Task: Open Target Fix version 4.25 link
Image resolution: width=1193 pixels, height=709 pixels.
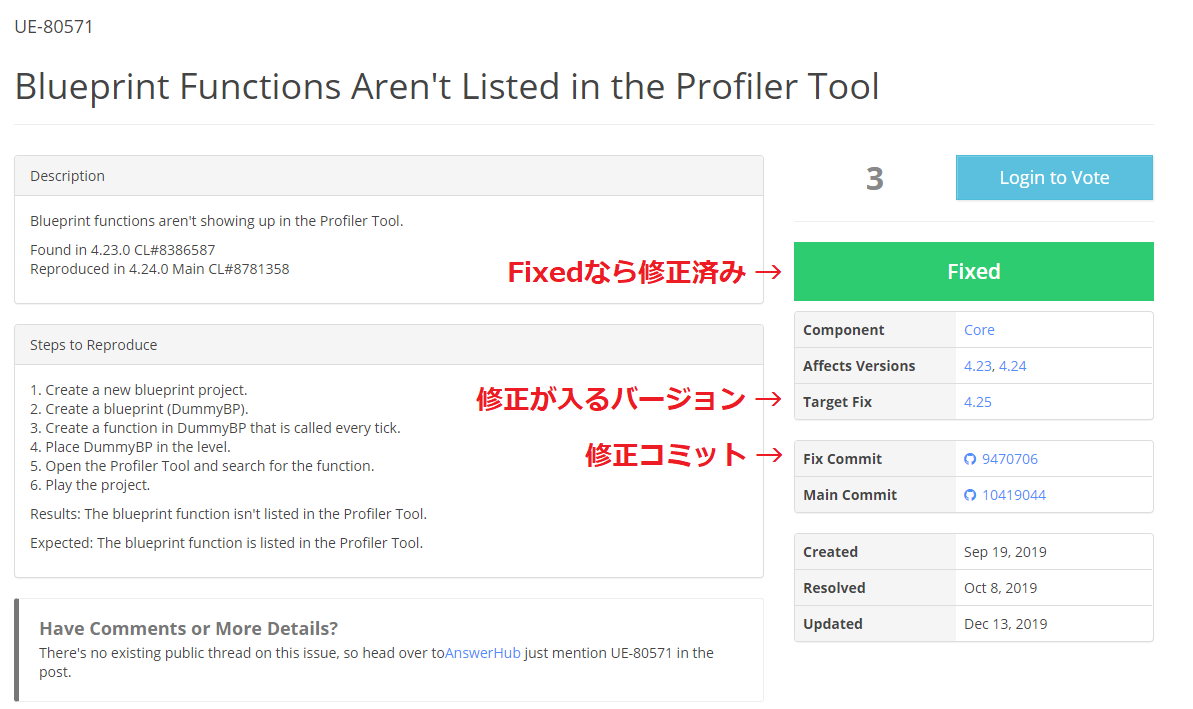Action: click(x=978, y=402)
